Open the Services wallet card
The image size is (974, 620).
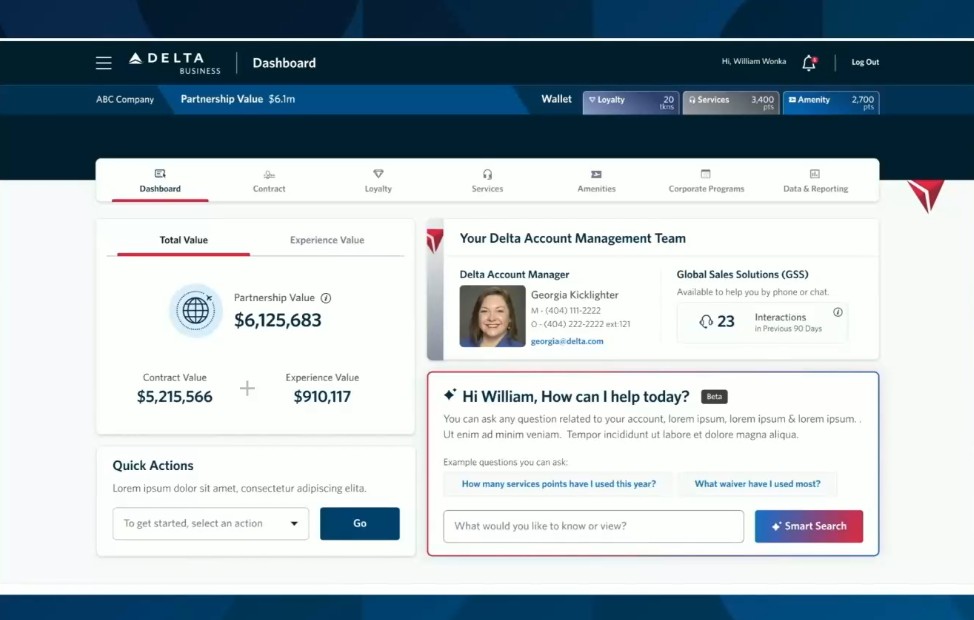pyautogui.click(x=730, y=103)
